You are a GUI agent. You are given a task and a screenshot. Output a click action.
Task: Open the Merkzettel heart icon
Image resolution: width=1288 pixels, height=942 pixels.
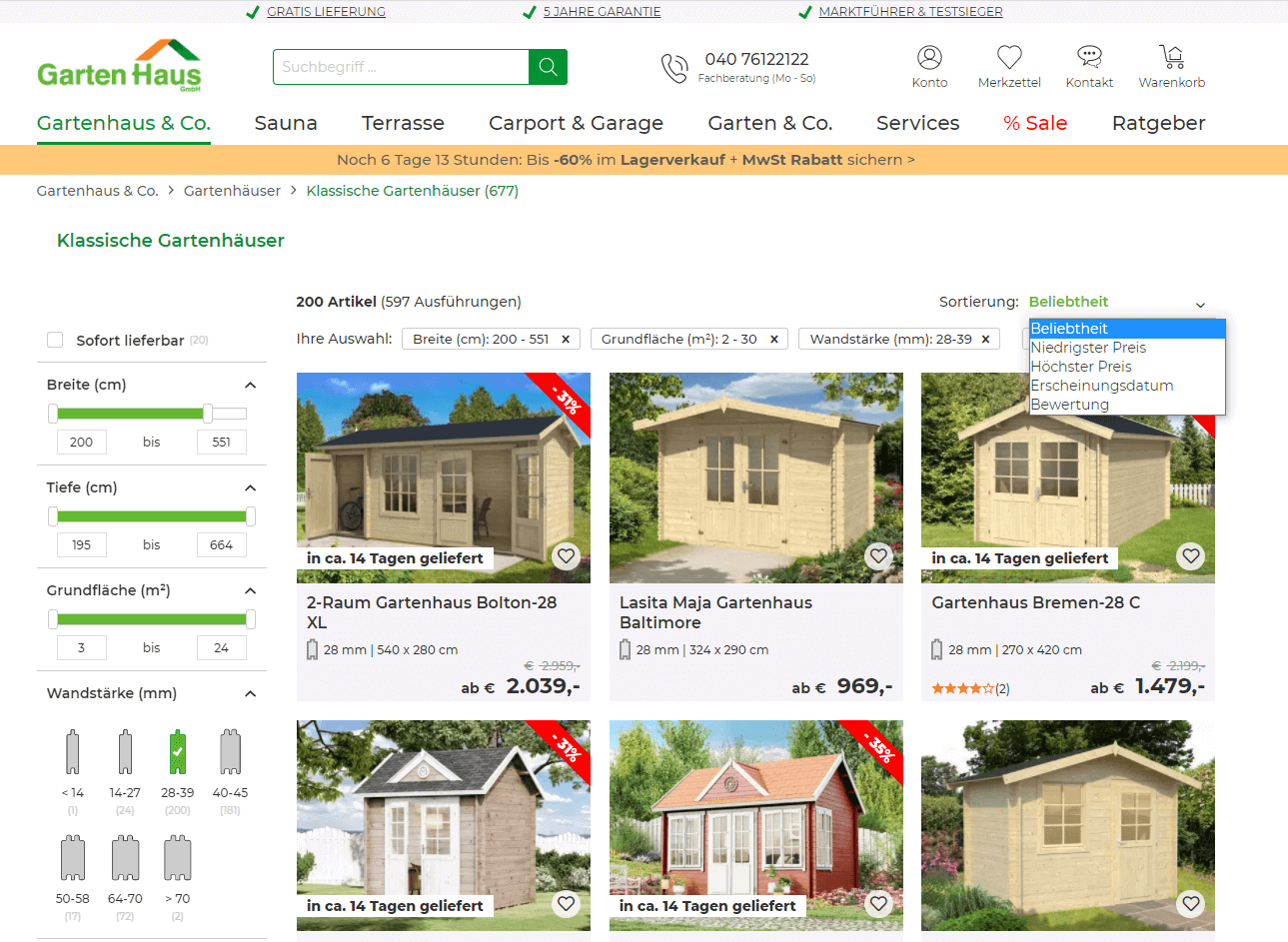pos(1009,57)
